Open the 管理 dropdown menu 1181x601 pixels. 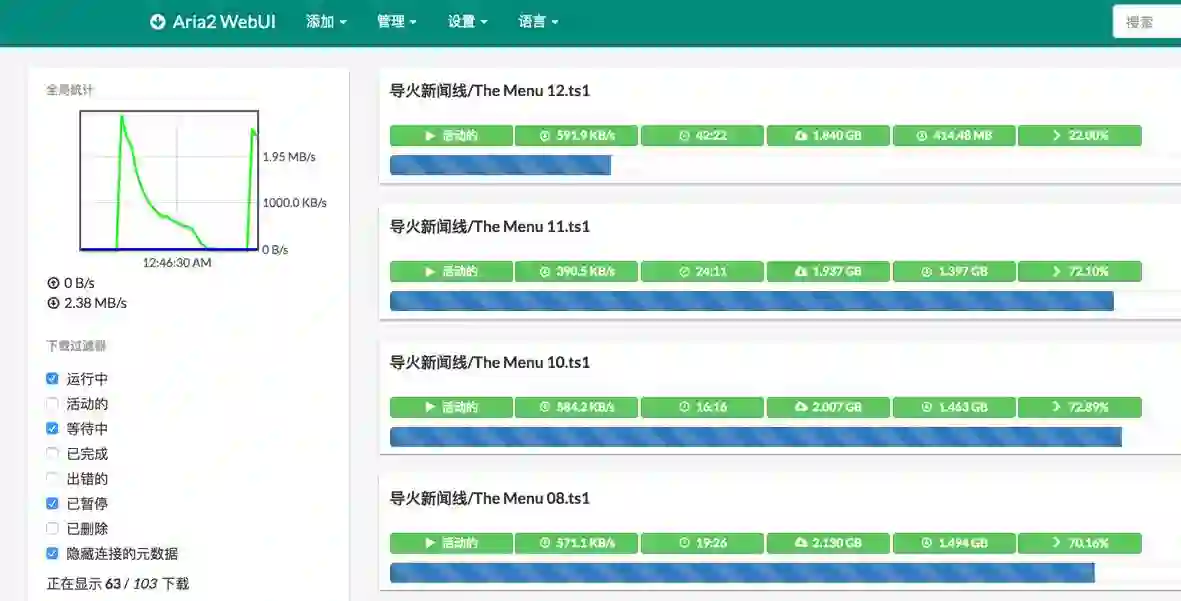[397, 22]
